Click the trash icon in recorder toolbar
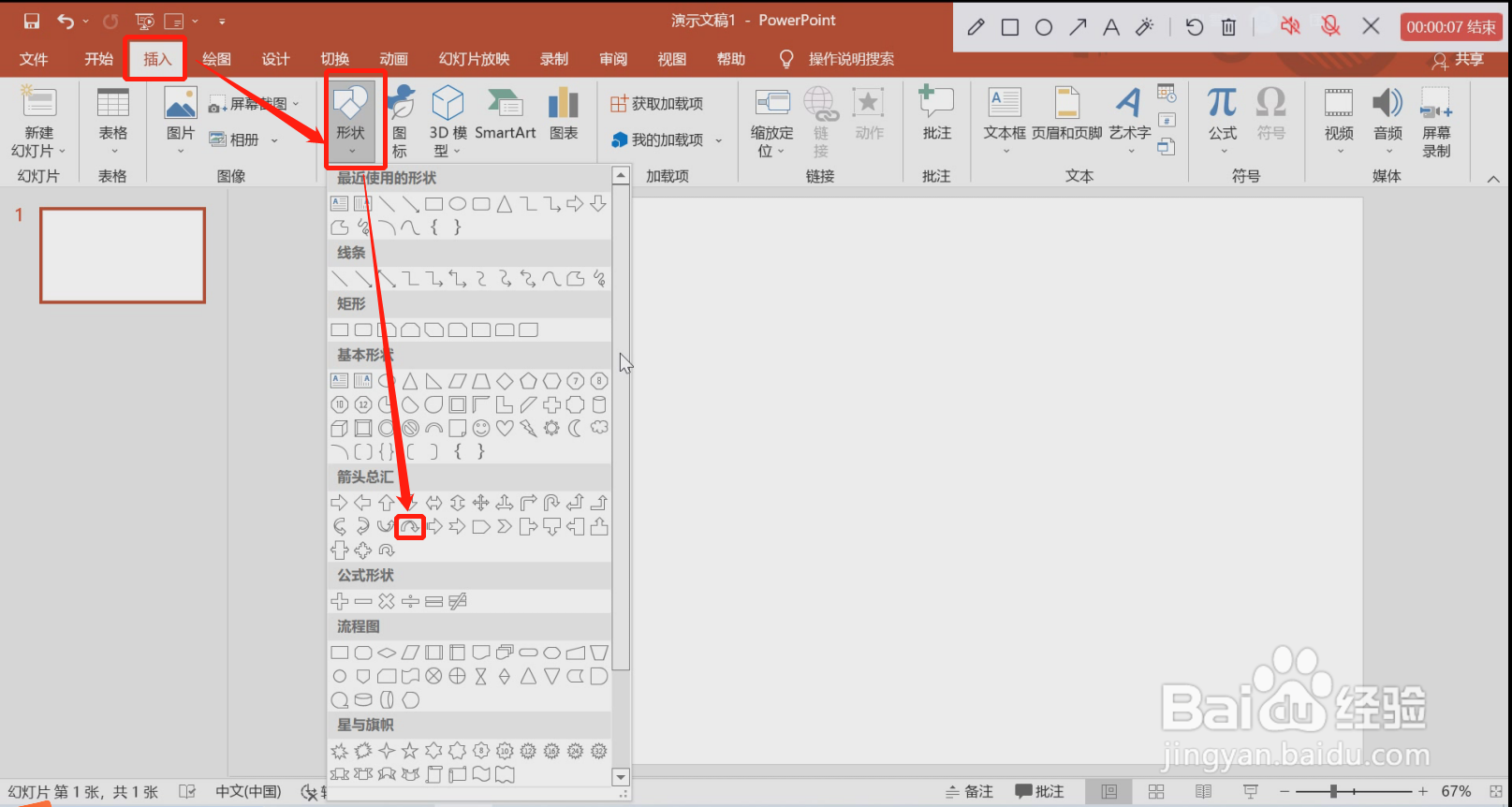Viewport: 1512px width, 807px height. click(1229, 27)
